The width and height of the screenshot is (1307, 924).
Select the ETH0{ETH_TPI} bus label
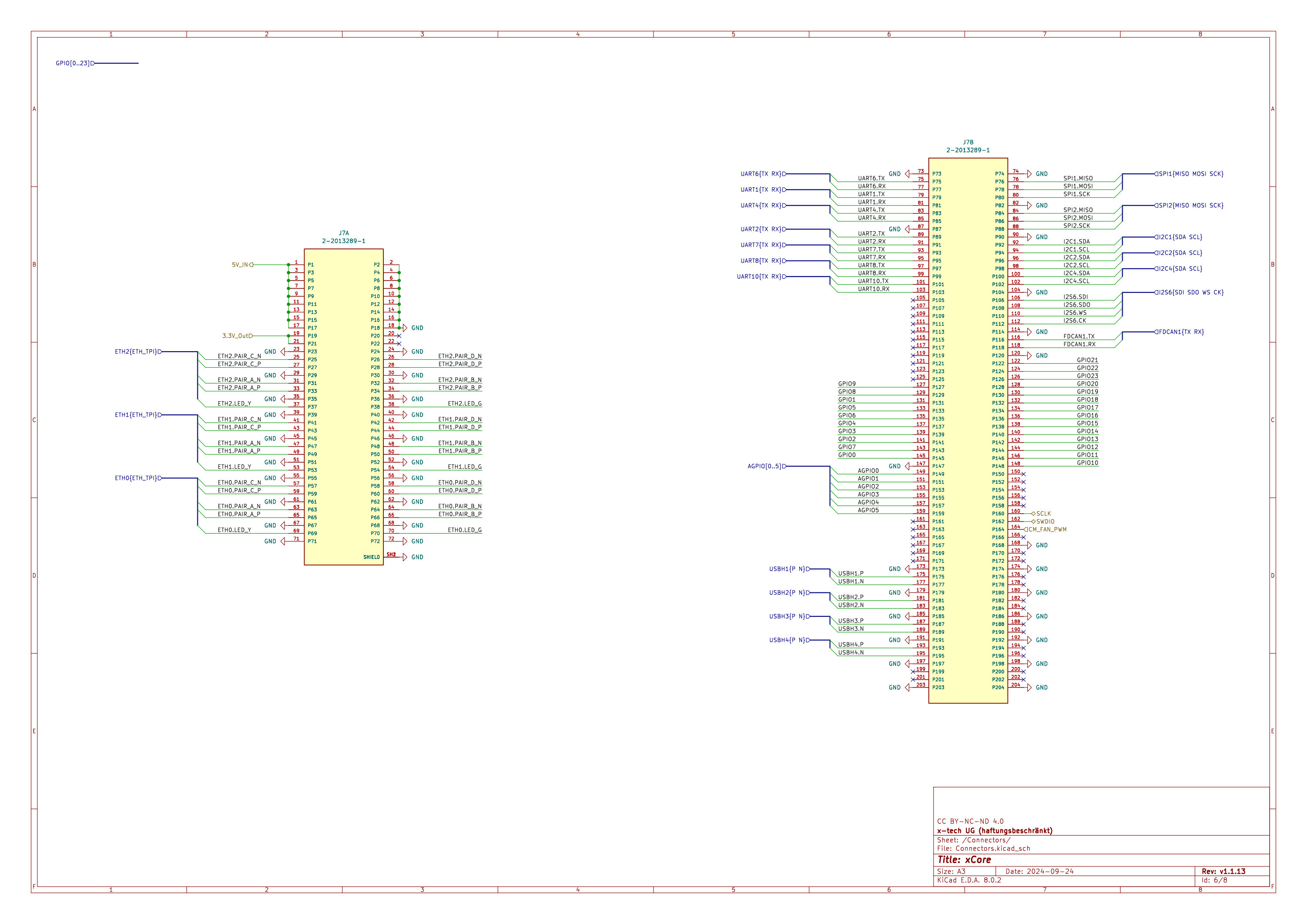[139, 478]
